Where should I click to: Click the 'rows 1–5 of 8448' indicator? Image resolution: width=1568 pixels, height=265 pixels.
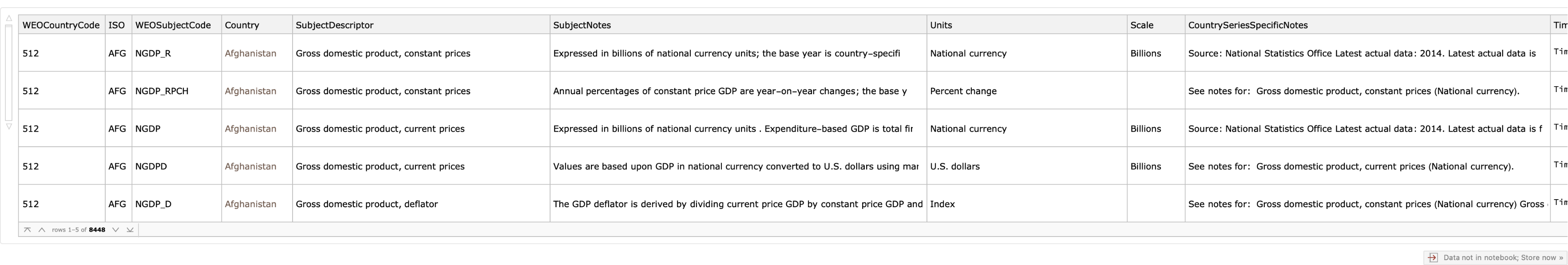click(x=79, y=230)
